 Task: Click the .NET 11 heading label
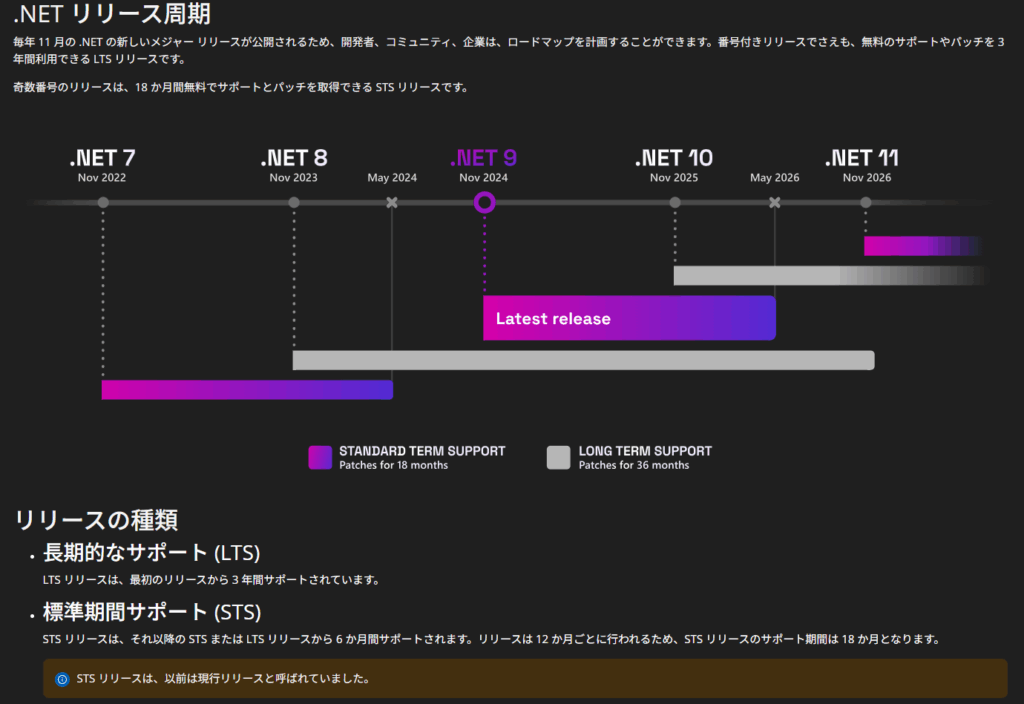click(862, 157)
